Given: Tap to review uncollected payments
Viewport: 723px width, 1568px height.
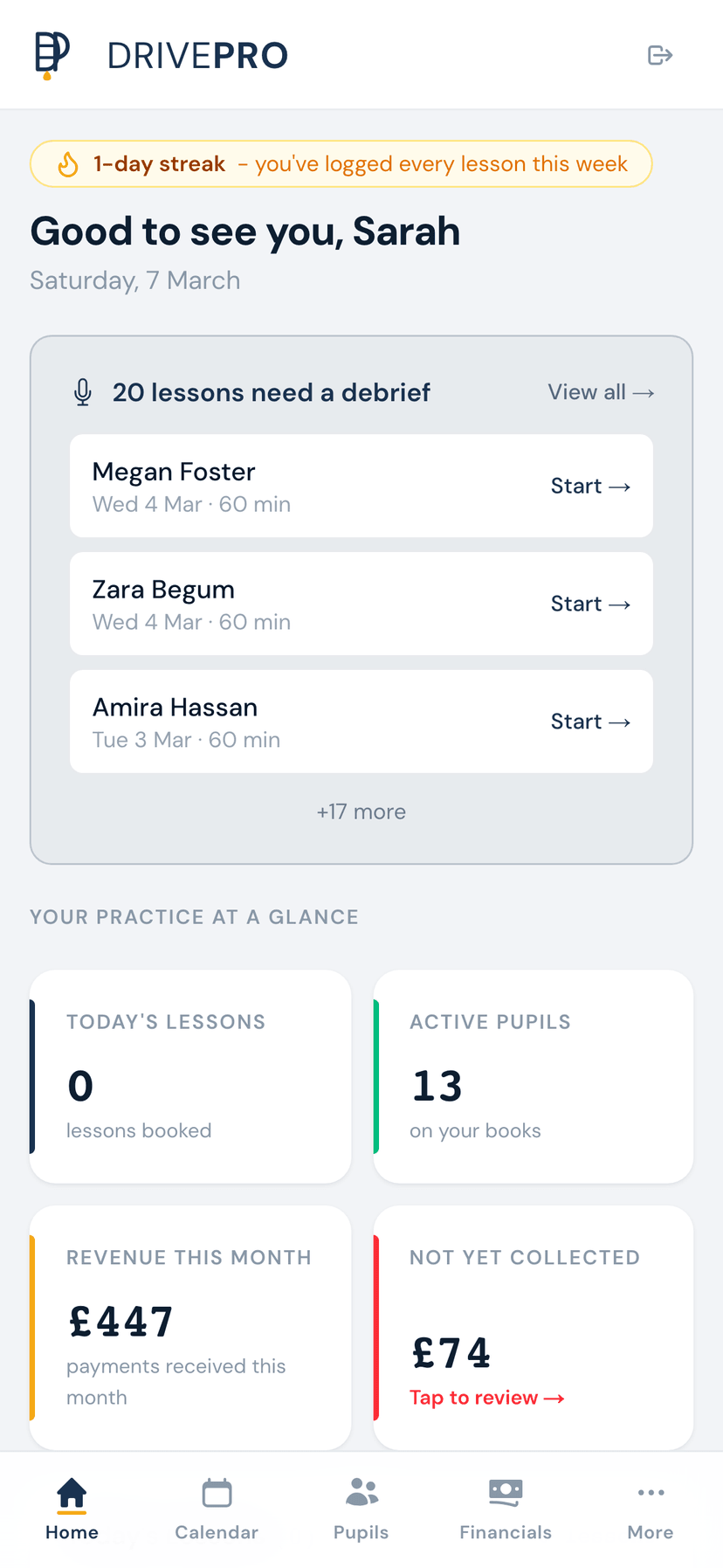Looking at the screenshot, I should 486,1397.
